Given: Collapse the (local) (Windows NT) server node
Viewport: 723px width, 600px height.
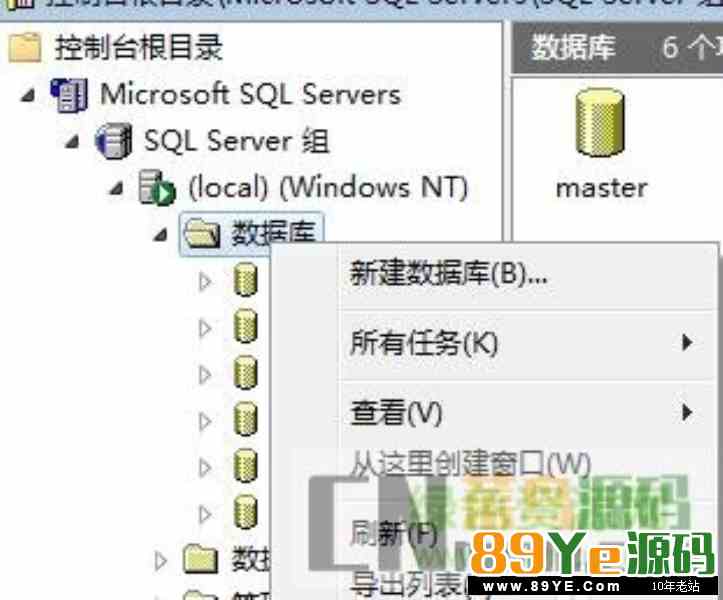Looking at the screenshot, I should point(116,188).
